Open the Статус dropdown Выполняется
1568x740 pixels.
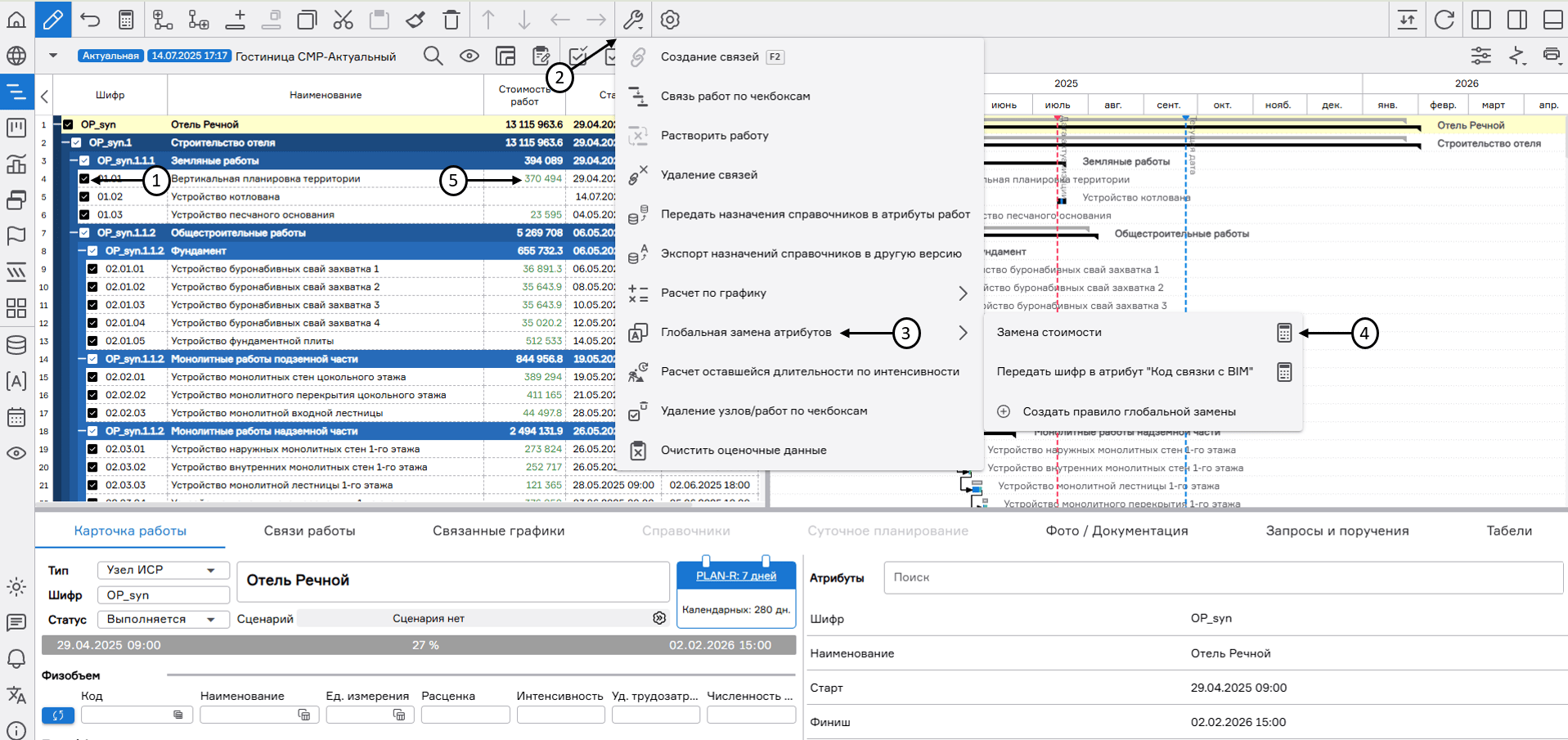coord(162,619)
